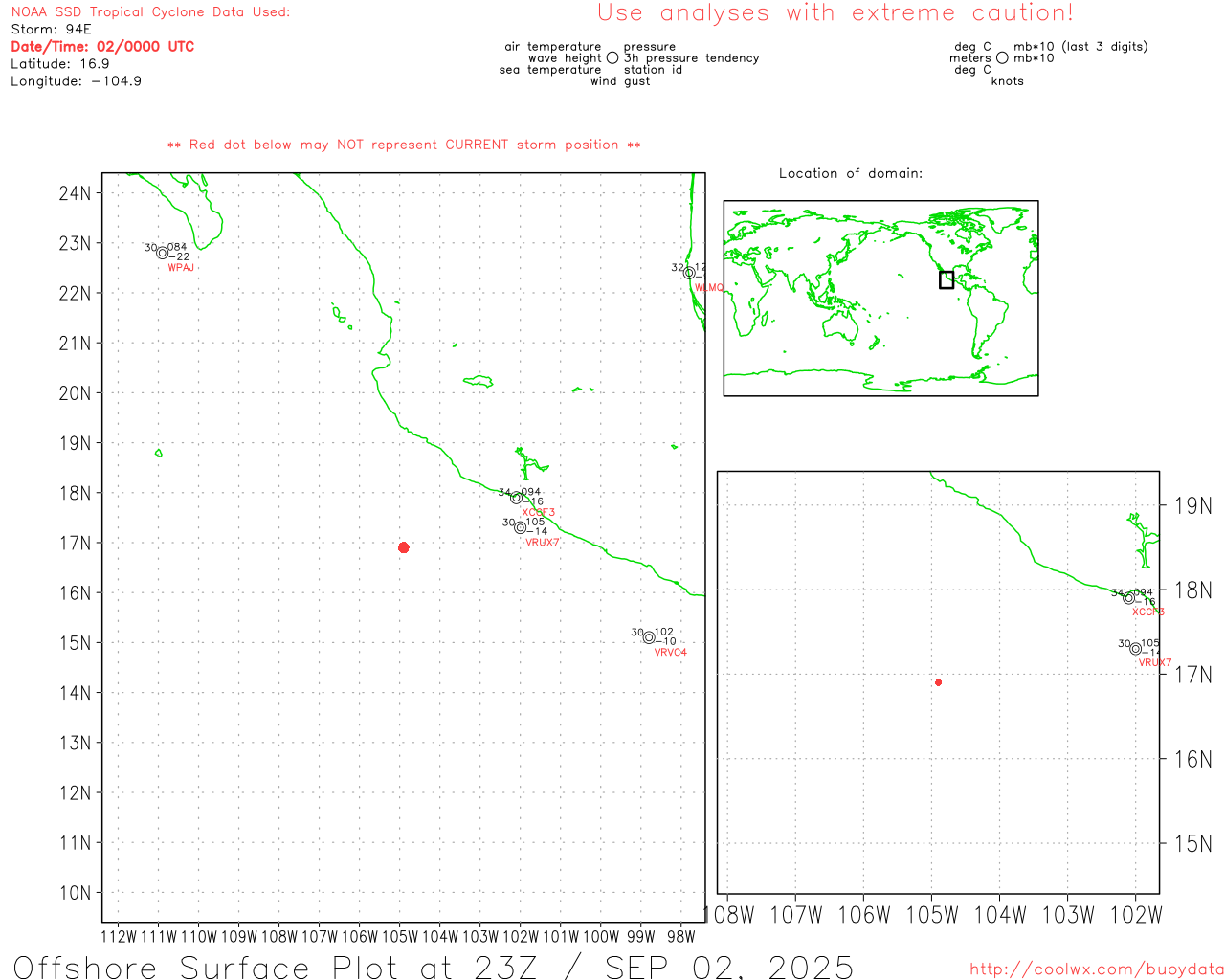This screenshot has height=980, width=1225.
Task: Click the black domain box on the world map
Action: pyautogui.click(x=947, y=279)
